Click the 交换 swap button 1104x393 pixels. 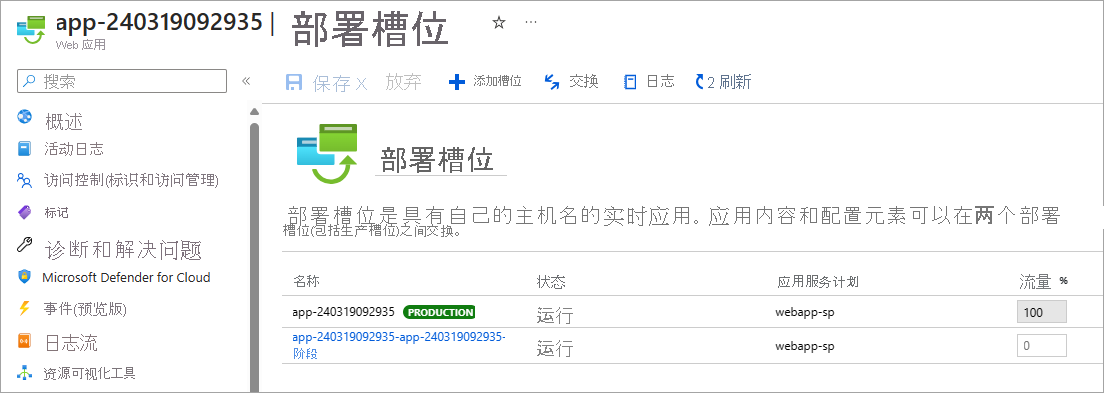click(572, 82)
